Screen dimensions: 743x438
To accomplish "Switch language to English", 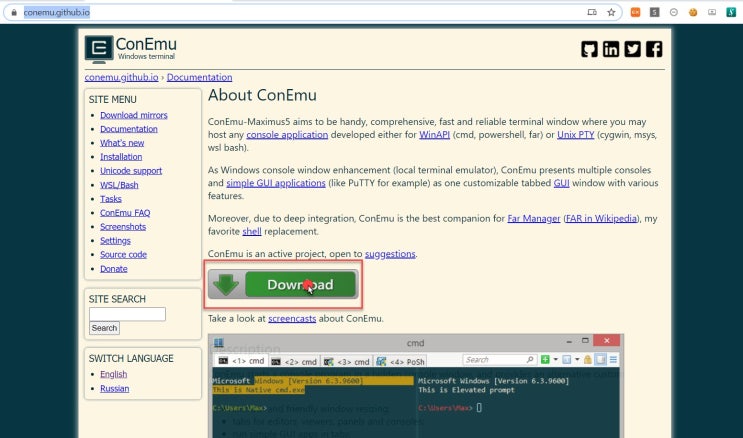I will tap(113, 374).
